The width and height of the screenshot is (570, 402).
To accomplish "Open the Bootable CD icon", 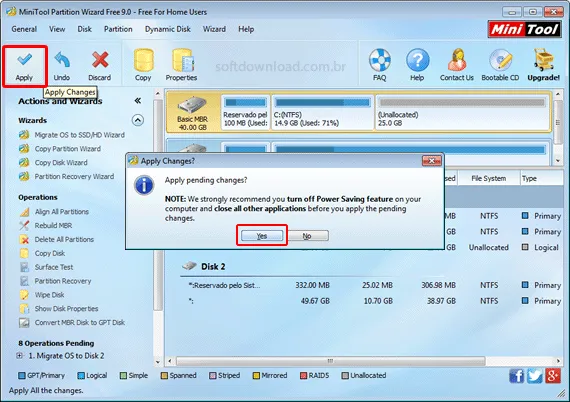I will [x=500, y=65].
